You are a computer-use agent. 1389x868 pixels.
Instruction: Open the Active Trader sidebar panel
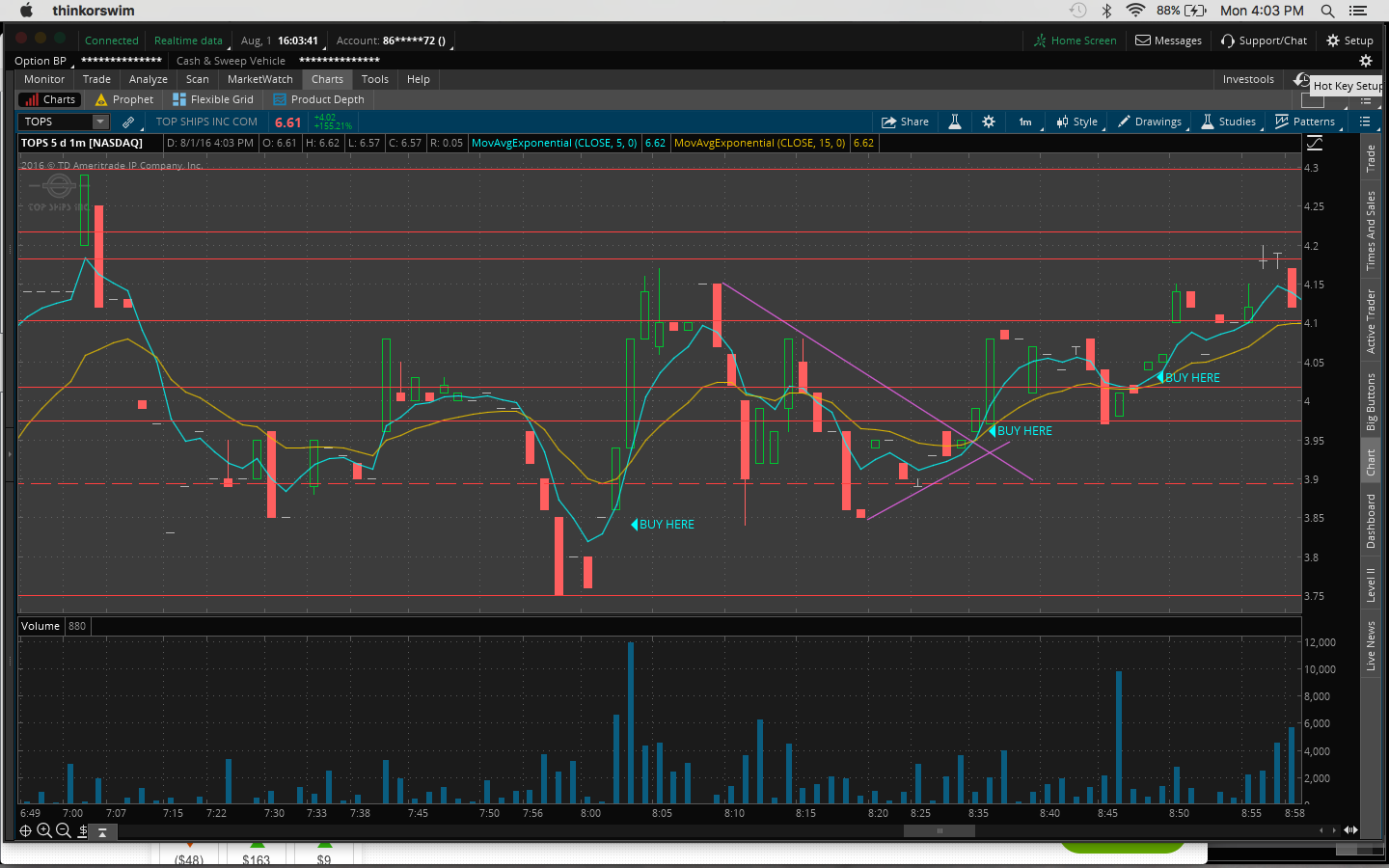coord(1371,321)
